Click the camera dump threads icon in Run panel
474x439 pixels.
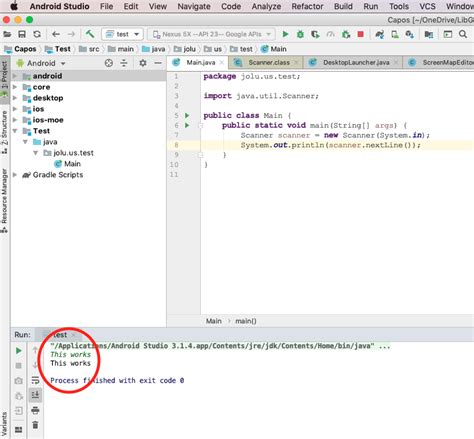tap(19, 381)
